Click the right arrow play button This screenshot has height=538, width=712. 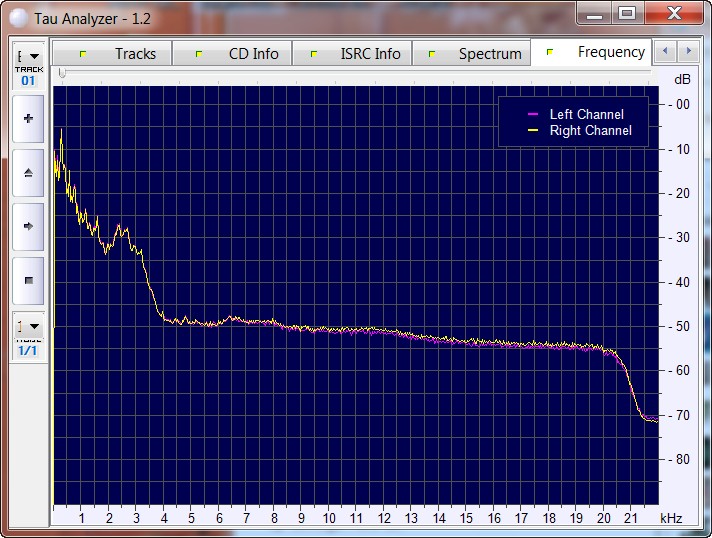pyautogui.click(x=28, y=227)
